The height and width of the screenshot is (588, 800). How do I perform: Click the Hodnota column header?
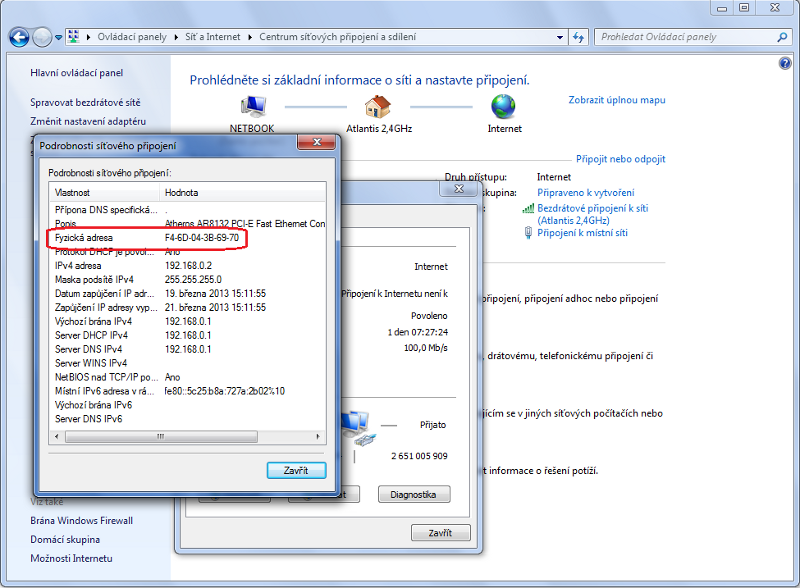coord(242,192)
